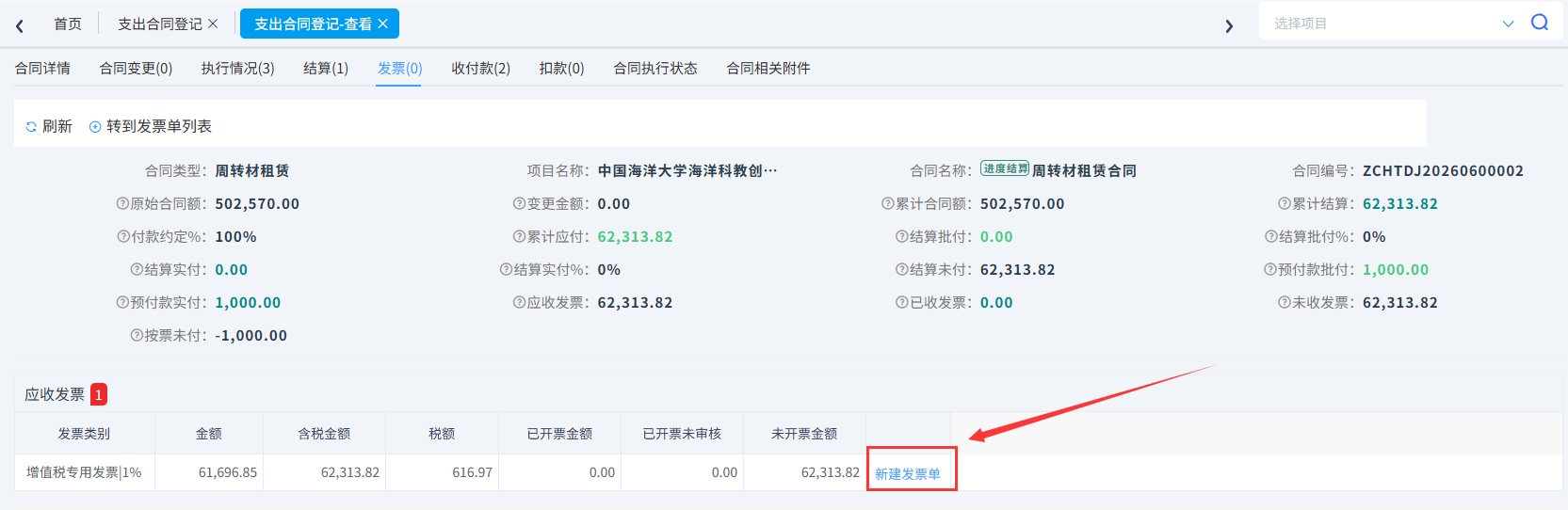Click help icon beside 预付款实付
The height and width of the screenshot is (510, 1568).
point(122,303)
